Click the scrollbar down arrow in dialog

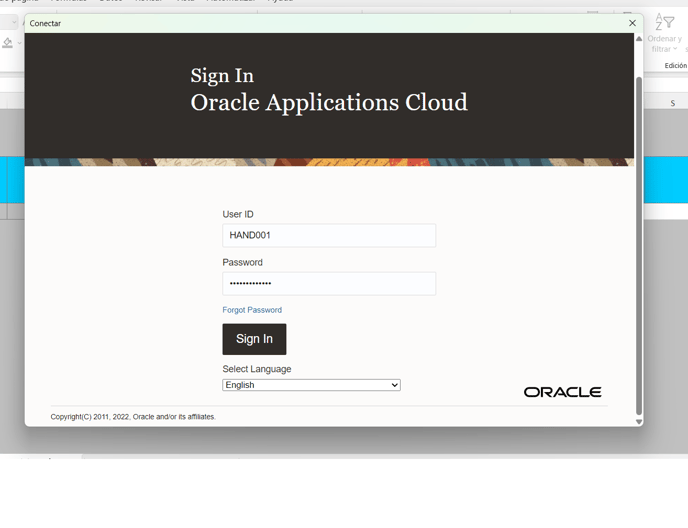coord(639,422)
